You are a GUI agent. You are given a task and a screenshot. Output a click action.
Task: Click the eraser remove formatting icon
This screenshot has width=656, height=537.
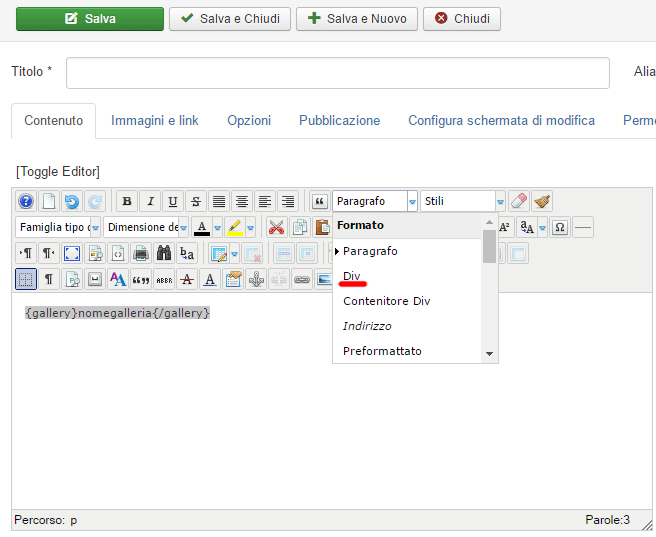(x=518, y=201)
